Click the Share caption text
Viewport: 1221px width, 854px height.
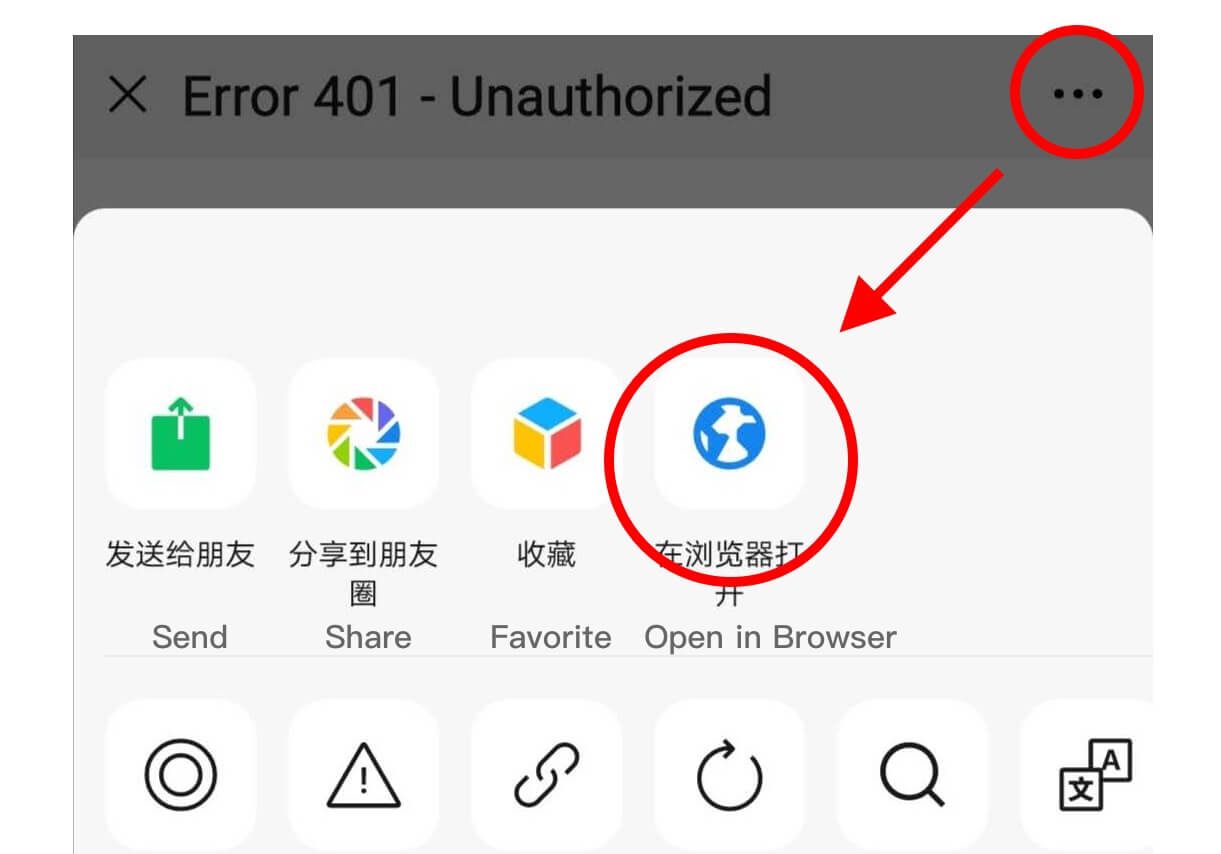368,637
